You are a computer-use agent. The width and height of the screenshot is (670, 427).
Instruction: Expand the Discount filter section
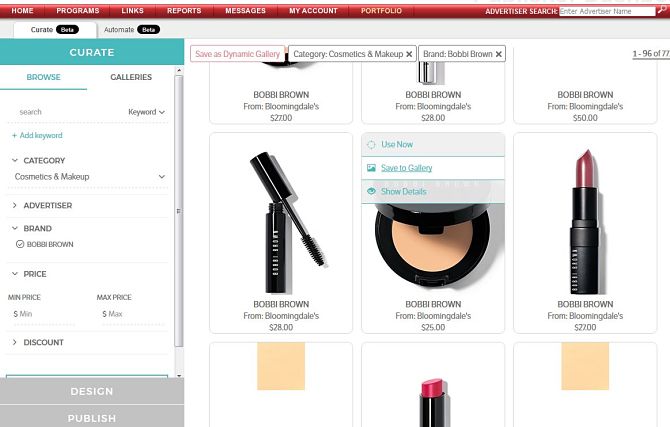point(14,342)
